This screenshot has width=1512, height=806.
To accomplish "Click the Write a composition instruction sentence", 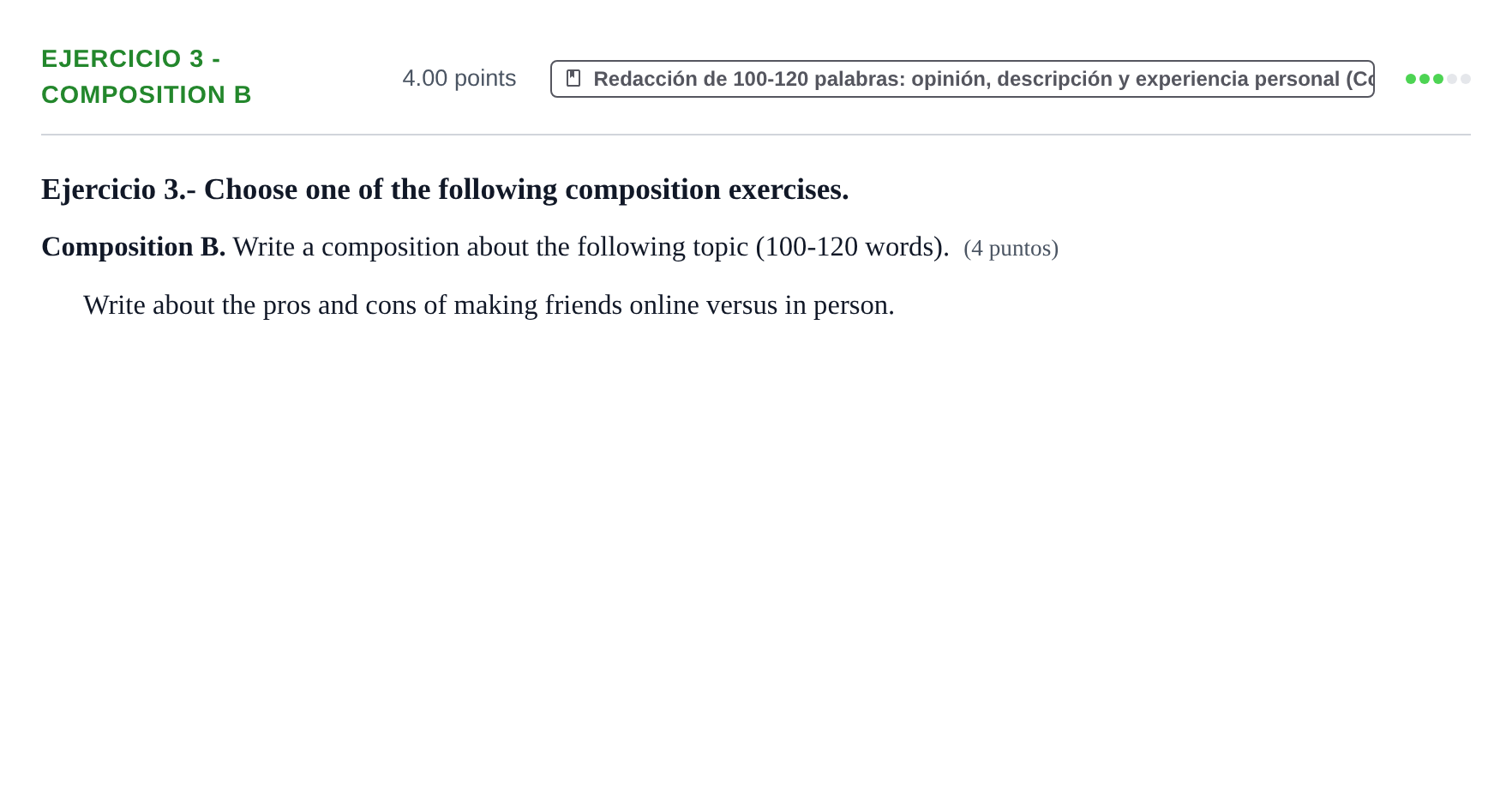I will point(591,247).
